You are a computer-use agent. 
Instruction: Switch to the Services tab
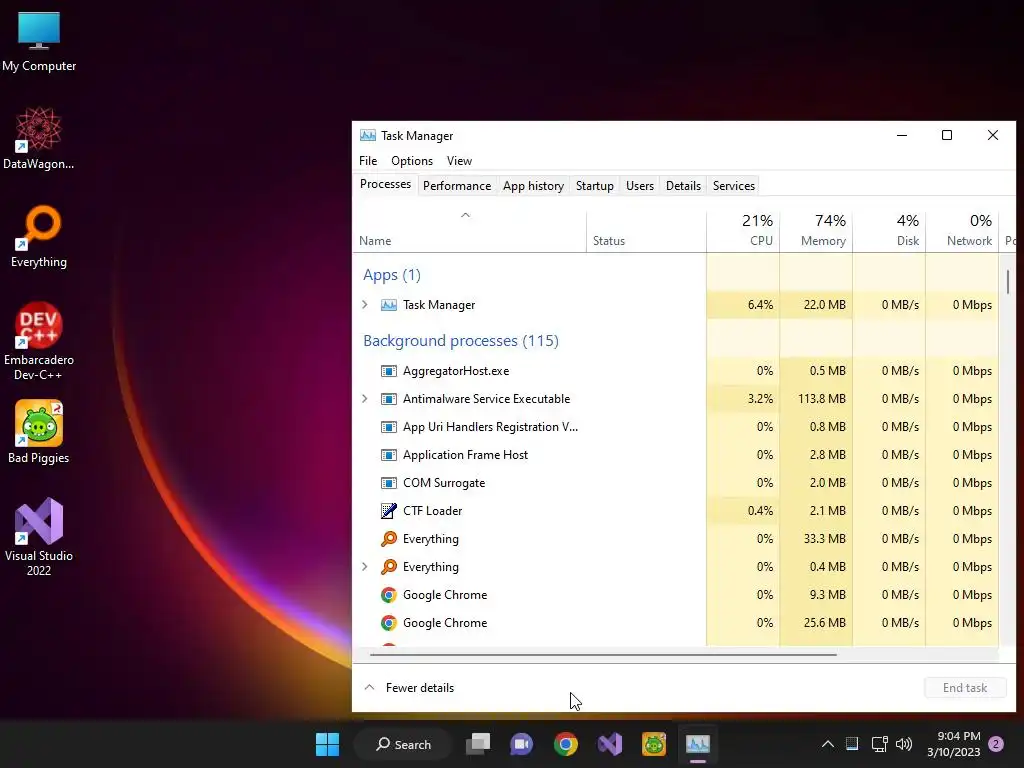click(733, 185)
